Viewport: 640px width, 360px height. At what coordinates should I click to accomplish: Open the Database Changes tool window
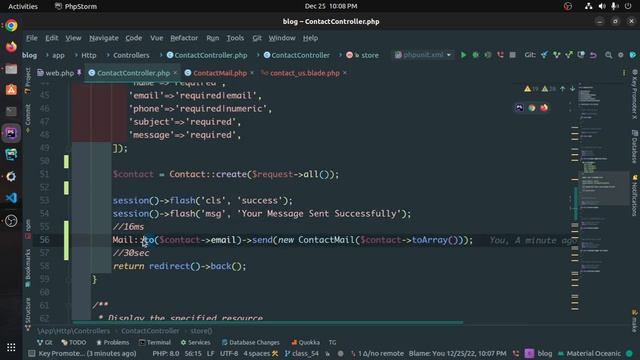click(x=251, y=342)
